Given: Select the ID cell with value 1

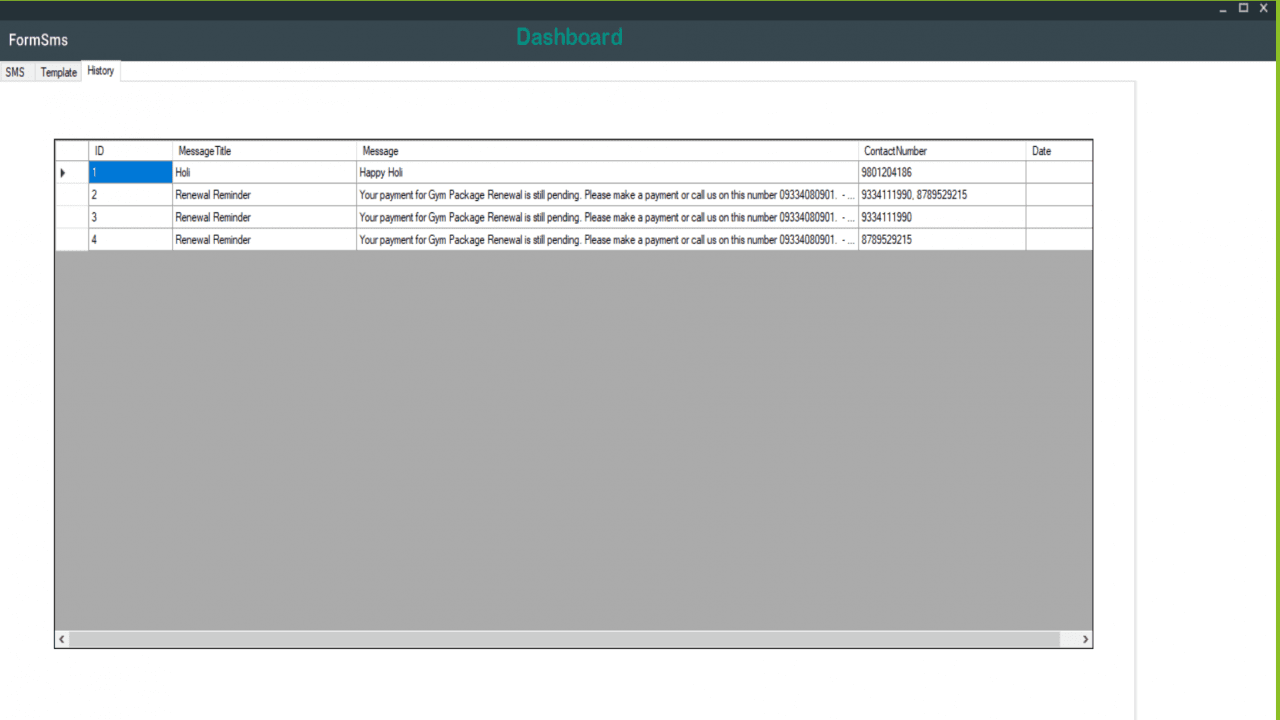Looking at the screenshot, I should pos(130,173).
